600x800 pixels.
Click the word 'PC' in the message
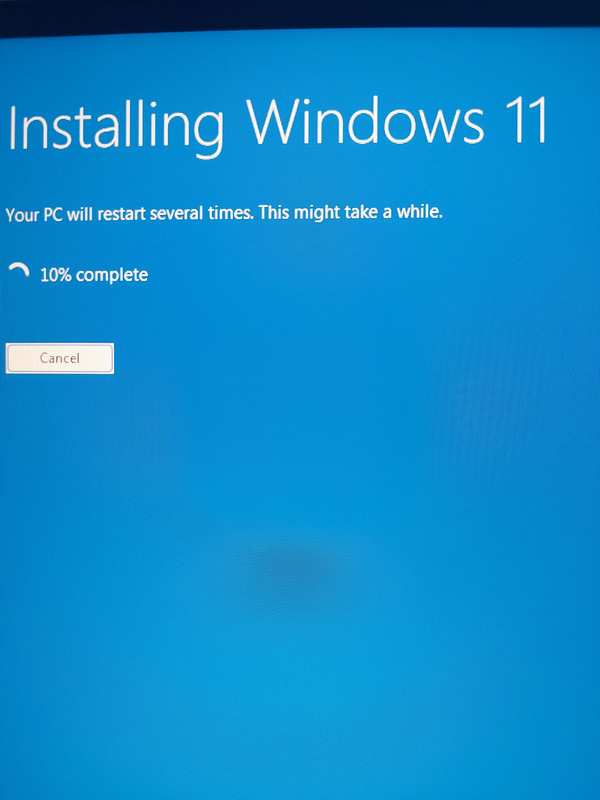point(53,215)
